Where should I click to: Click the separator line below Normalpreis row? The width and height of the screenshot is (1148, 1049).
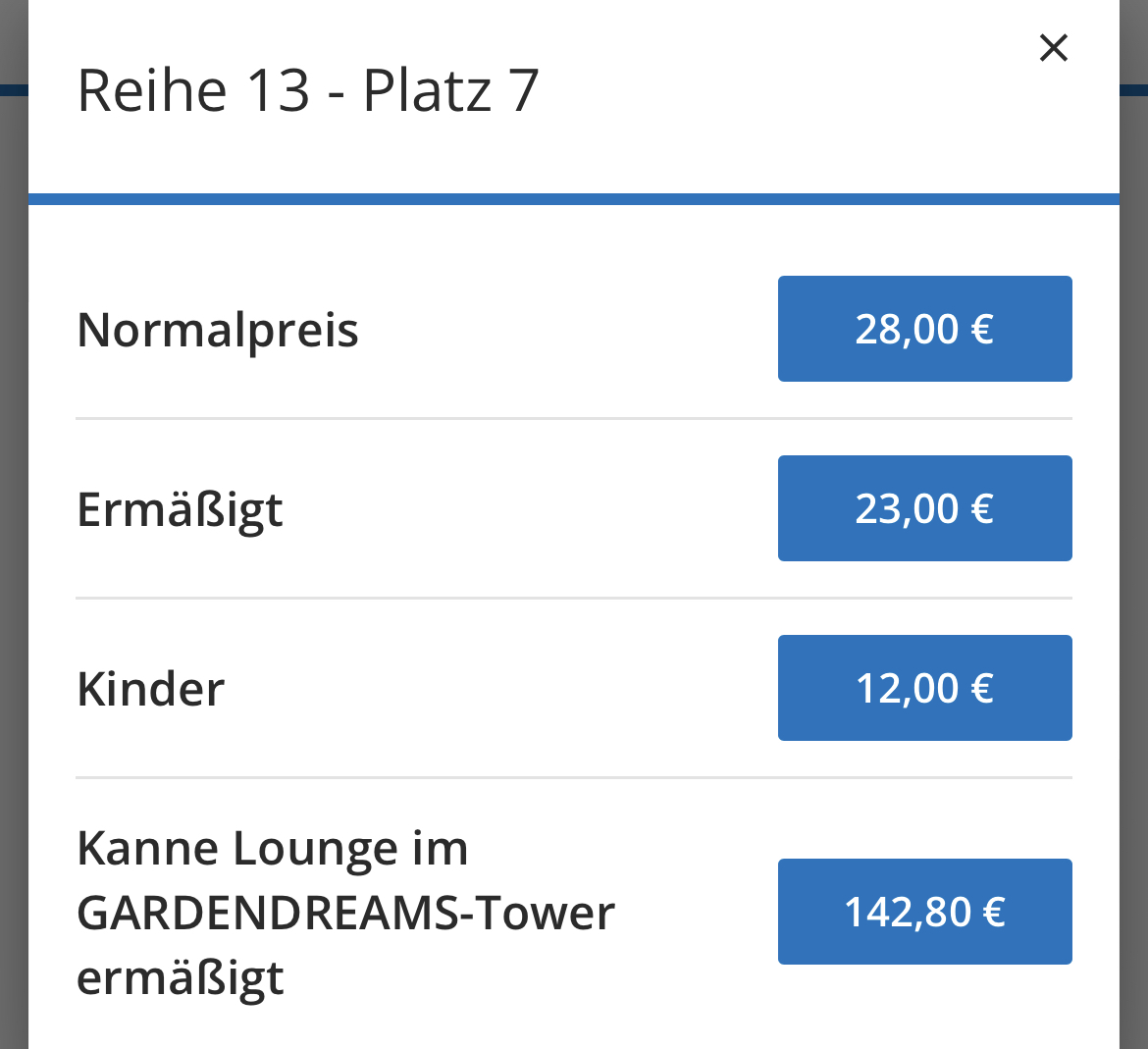click(574, 419)
